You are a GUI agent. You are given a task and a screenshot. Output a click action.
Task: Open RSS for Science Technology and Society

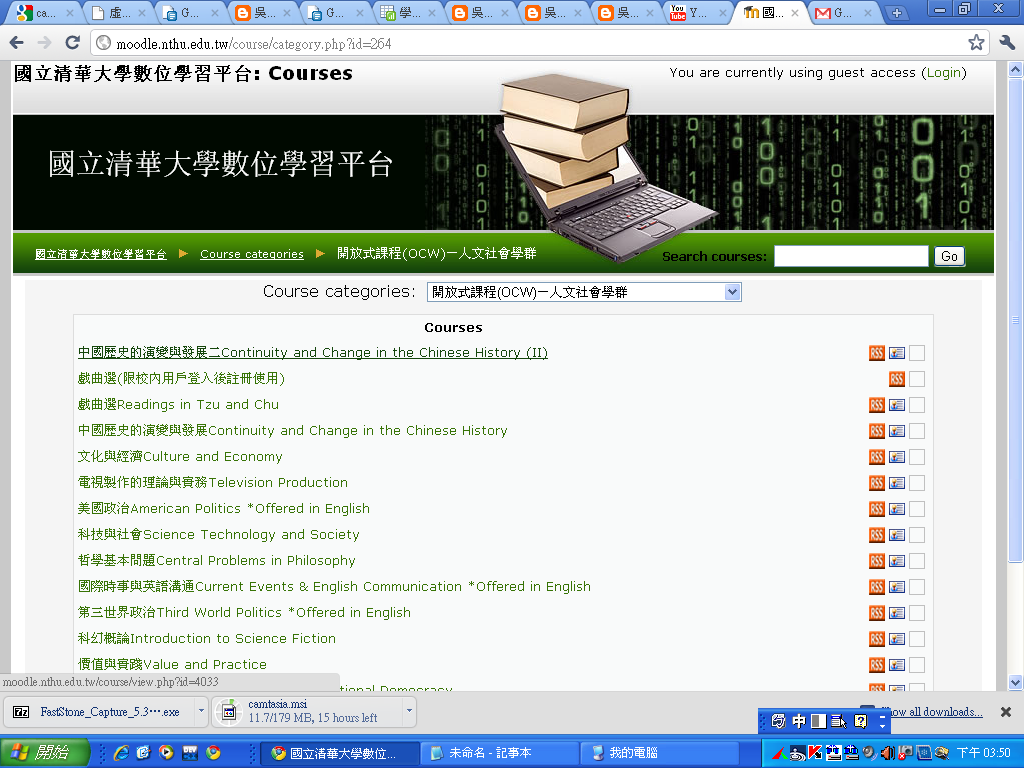[876, 535]
